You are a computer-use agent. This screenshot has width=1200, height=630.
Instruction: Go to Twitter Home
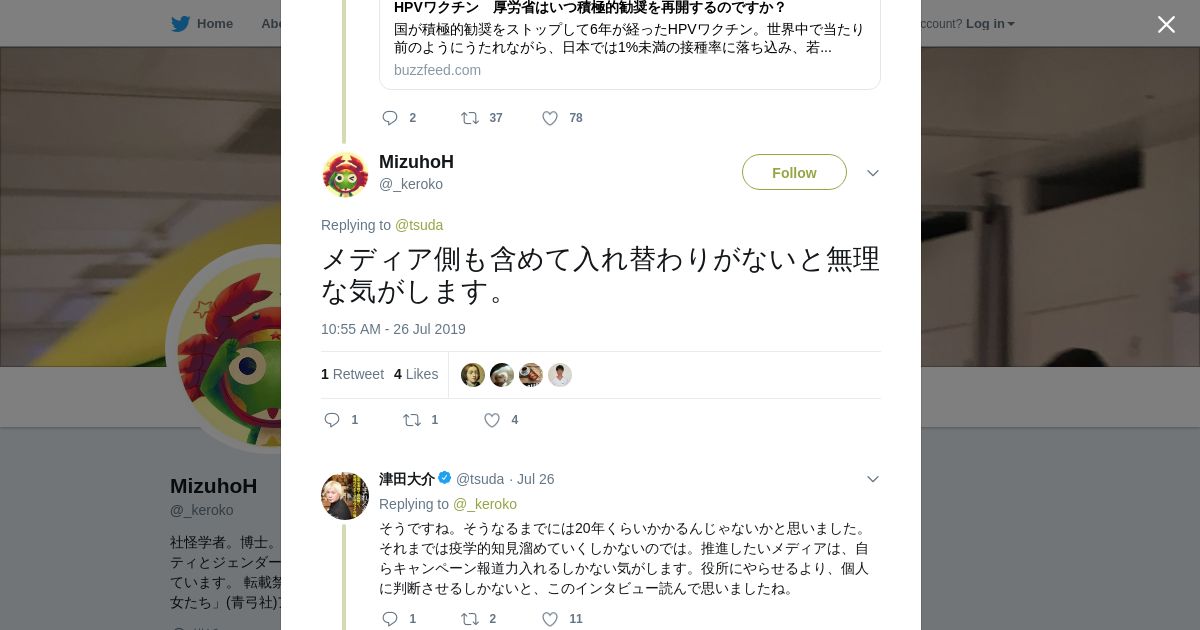tap(202, 23)
